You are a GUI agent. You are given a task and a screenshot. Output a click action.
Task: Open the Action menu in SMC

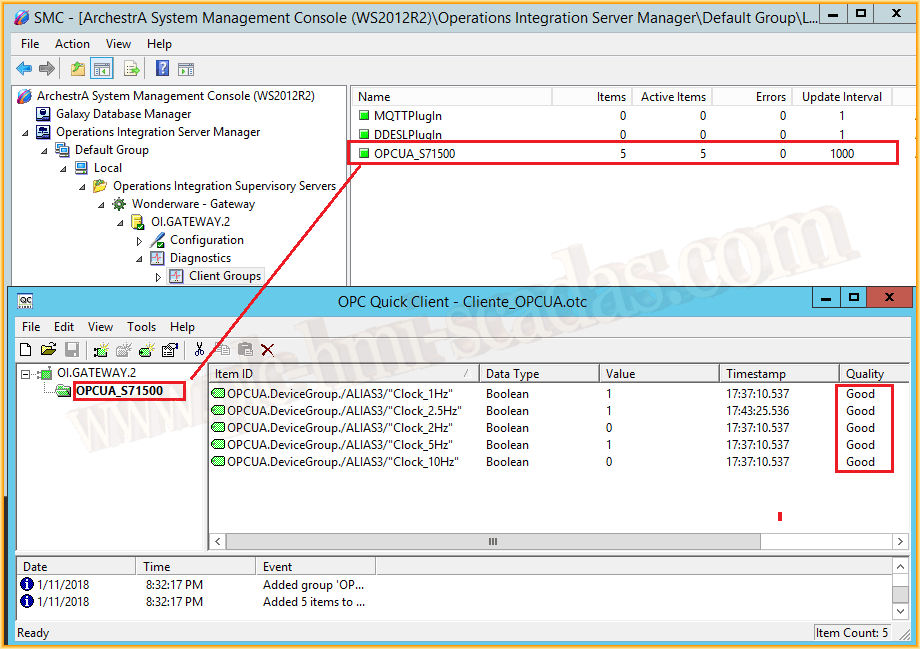[72, 44]
